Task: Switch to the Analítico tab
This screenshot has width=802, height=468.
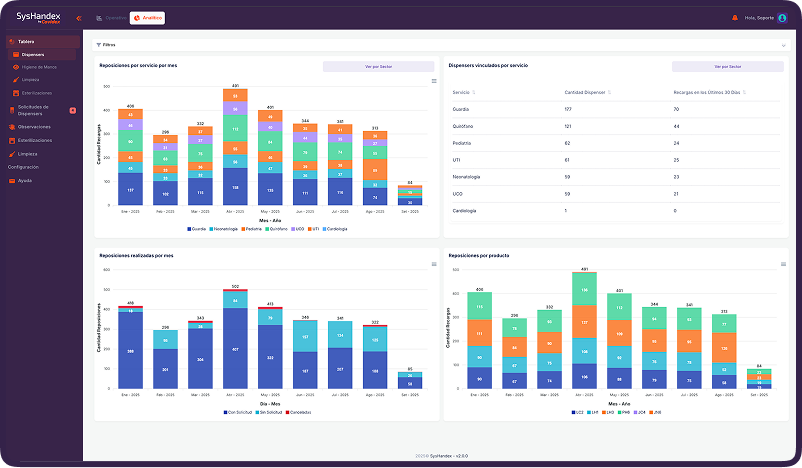Action: pos(147,18)
